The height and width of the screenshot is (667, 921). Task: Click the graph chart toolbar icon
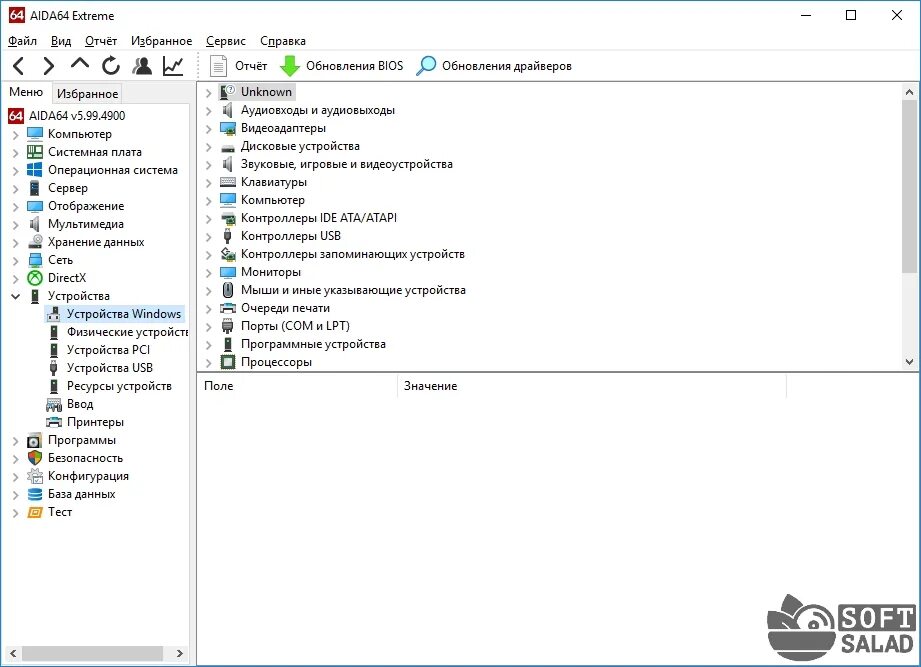(x=173, y=66)
